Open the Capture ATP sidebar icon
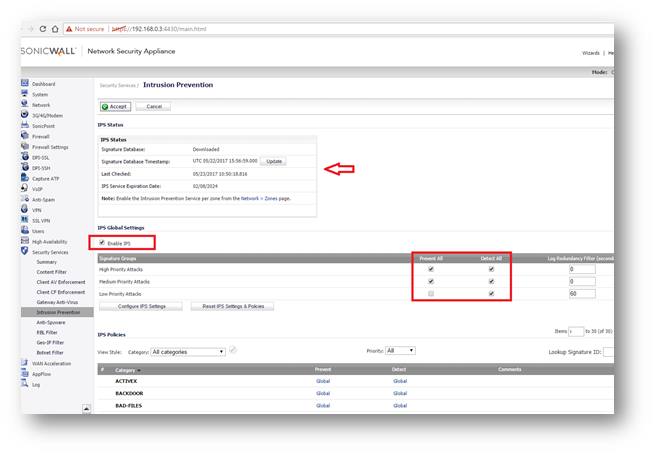 pos(25,177)
